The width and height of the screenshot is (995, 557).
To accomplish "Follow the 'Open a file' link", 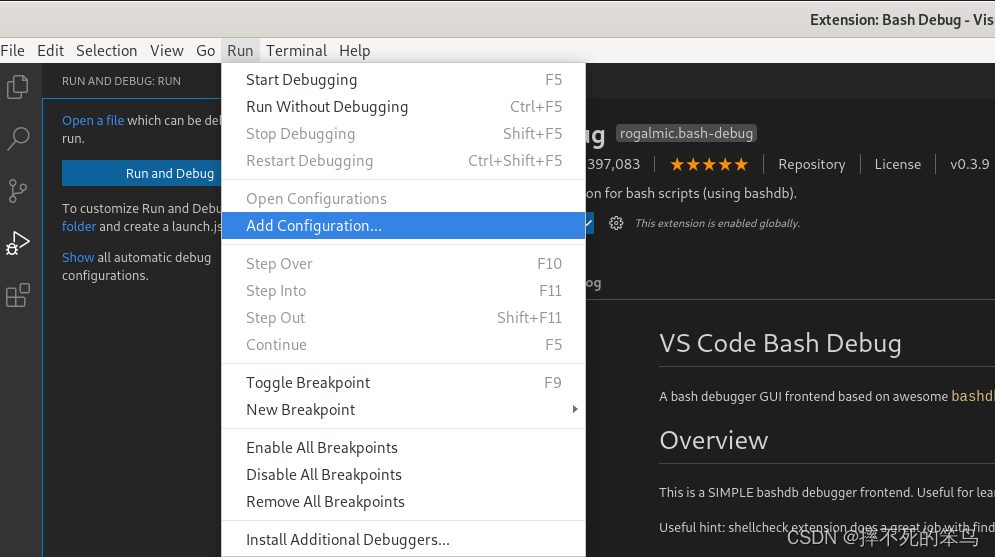I will tap(93, 121).
